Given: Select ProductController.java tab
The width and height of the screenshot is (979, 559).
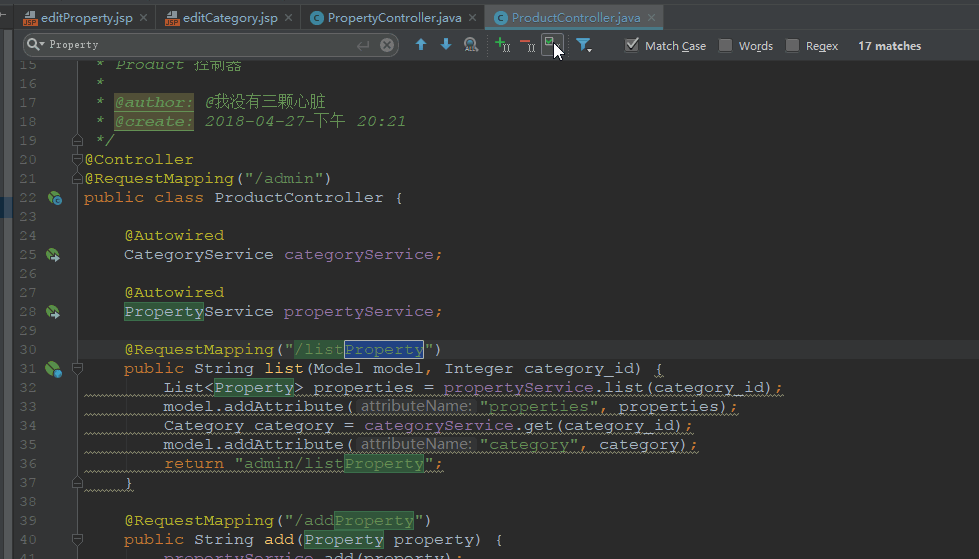Looking at the screenshot, I should coord(576,17).
